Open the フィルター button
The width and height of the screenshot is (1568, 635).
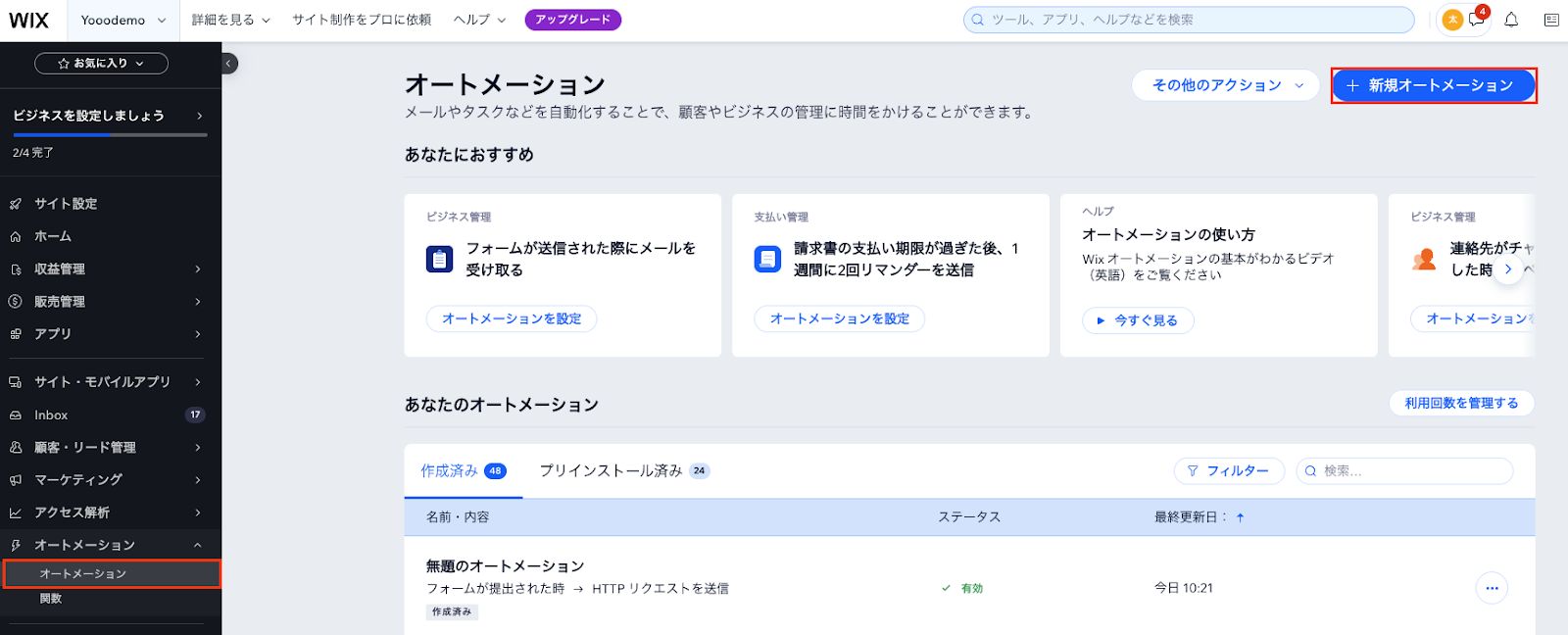point(1229,471)
